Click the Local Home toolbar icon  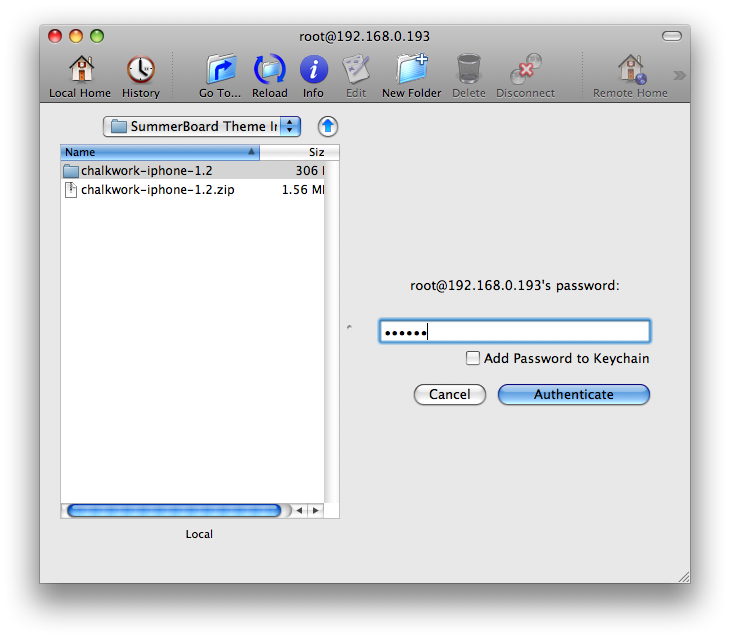[80, 70]
